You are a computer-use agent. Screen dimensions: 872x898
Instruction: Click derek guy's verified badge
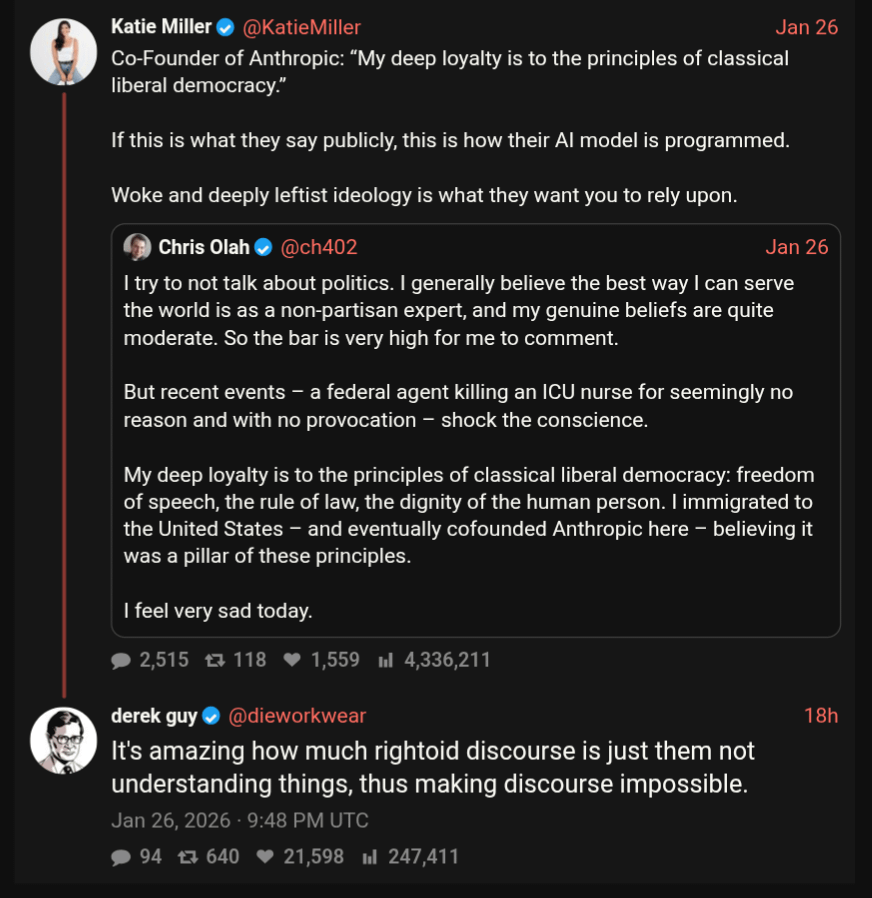point(211,716)
